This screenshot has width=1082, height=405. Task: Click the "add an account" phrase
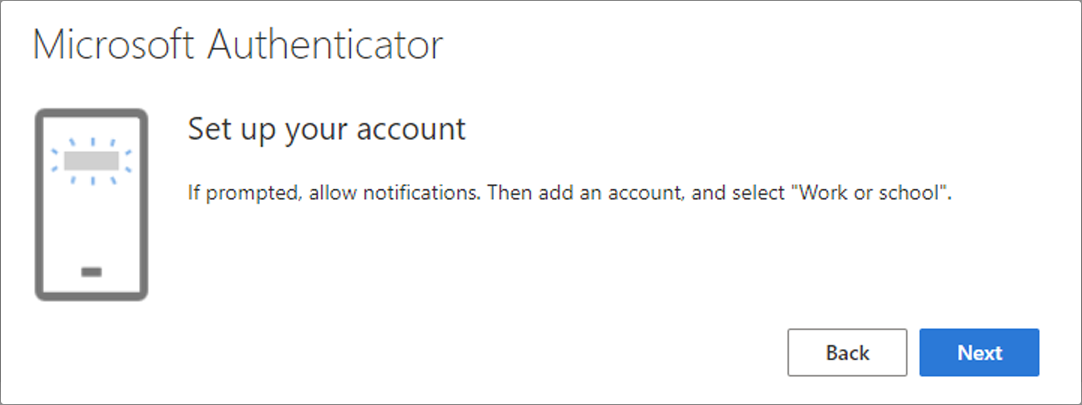click(x=602, y=192)
